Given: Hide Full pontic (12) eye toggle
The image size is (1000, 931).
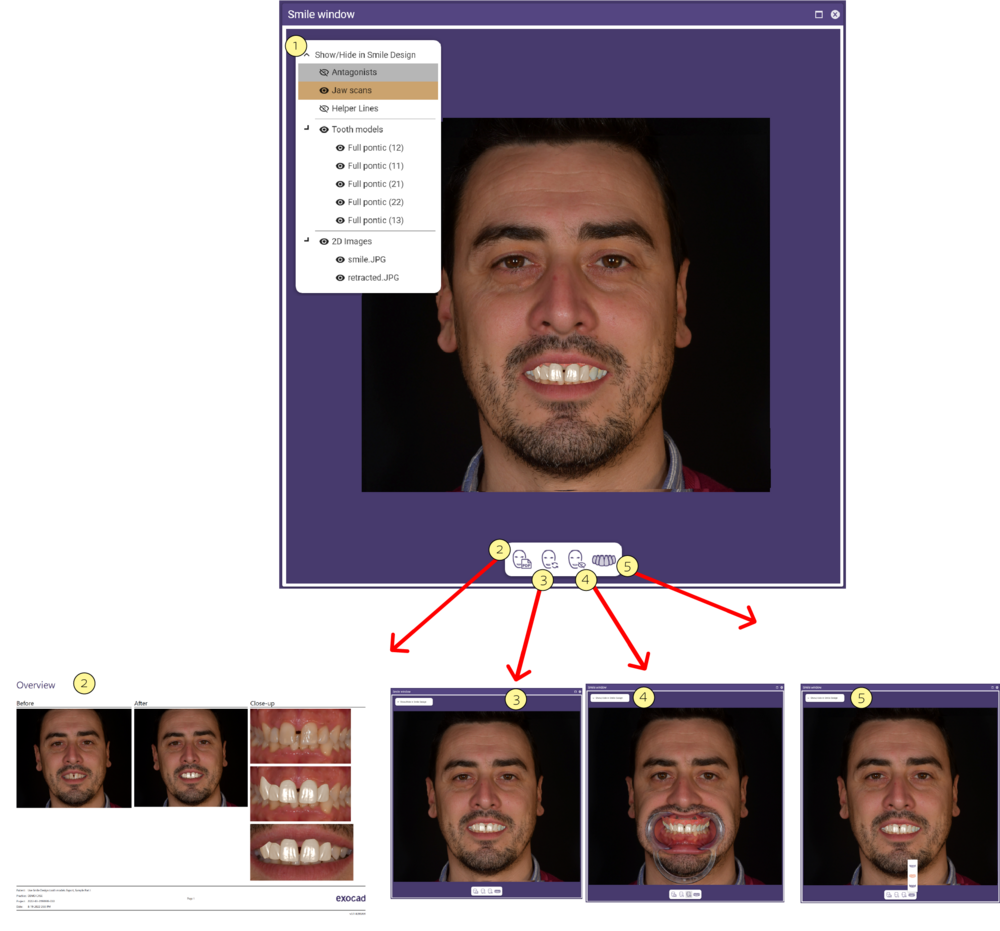Looking at the screenshot, I should point(340,148).
